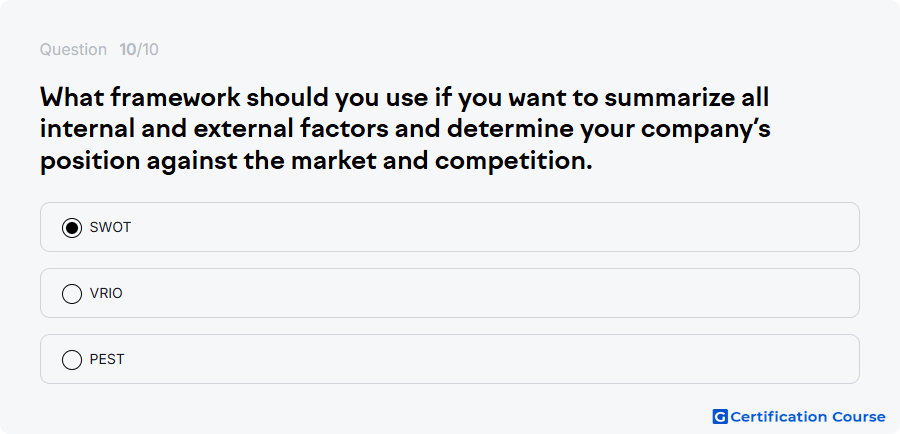Select the PEST radio button
The image size is (900, 434).
click(x=72, y=360)
